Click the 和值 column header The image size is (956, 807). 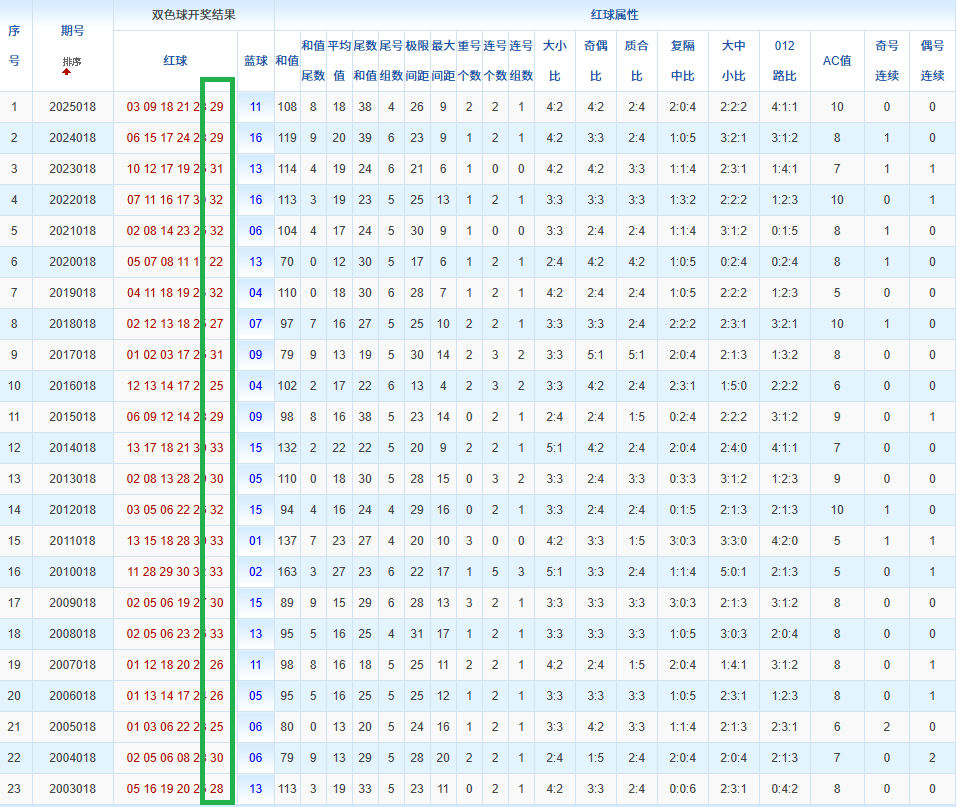287,61
